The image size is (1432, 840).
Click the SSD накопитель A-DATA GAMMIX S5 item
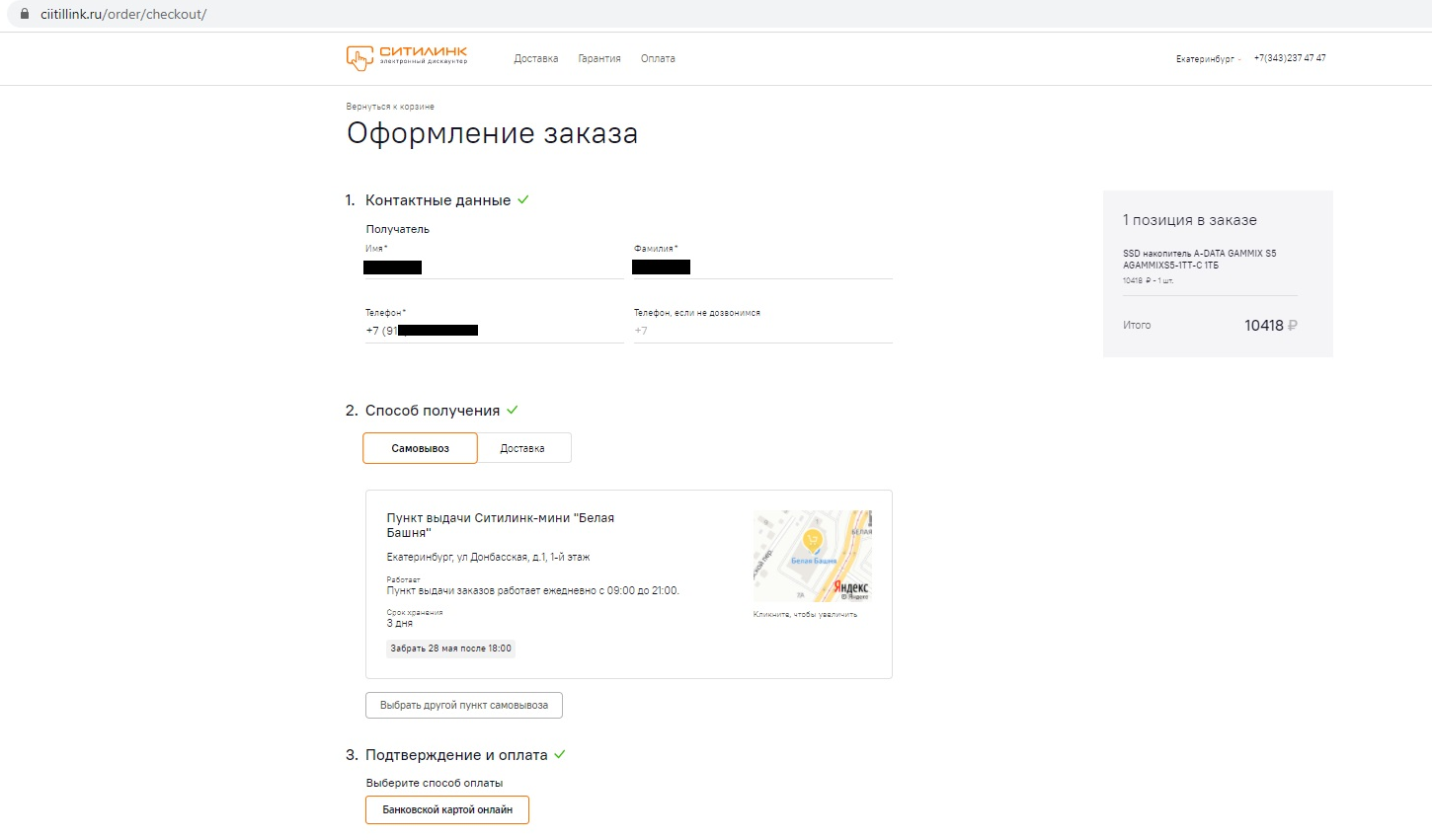[1199, 260]
